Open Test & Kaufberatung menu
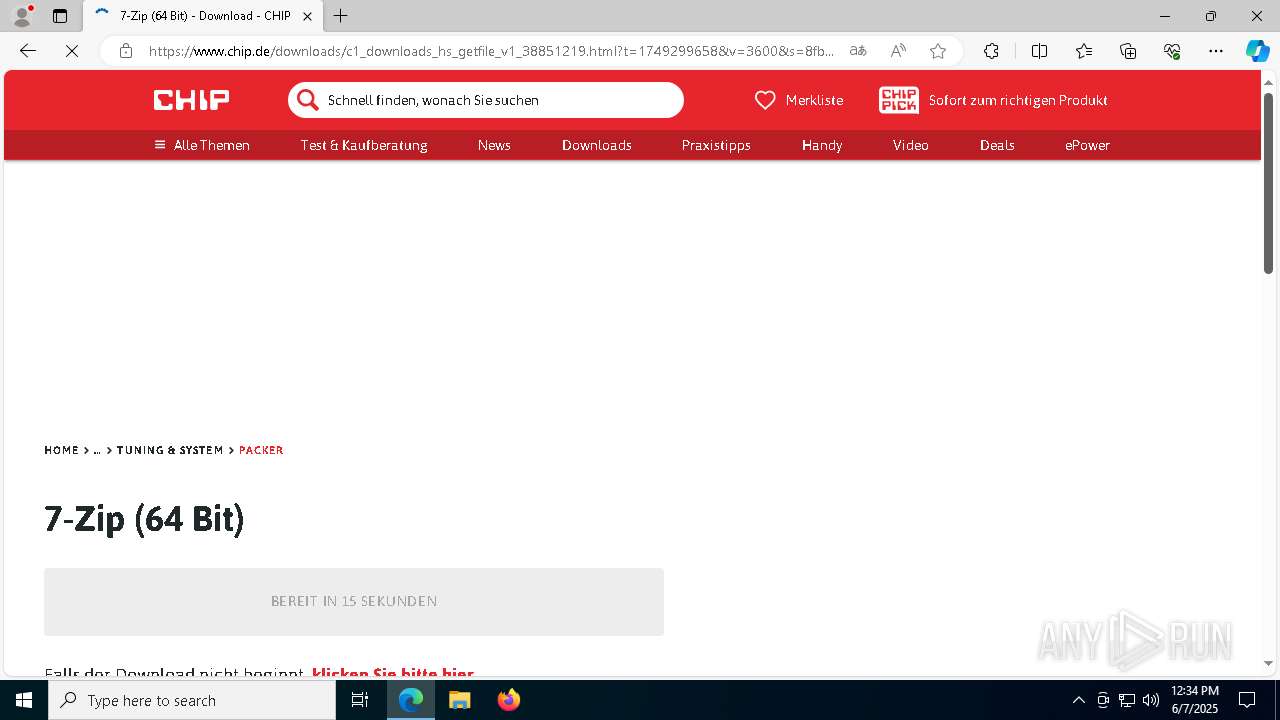Viewport: 1280px width, 720px height. (364, 145)
